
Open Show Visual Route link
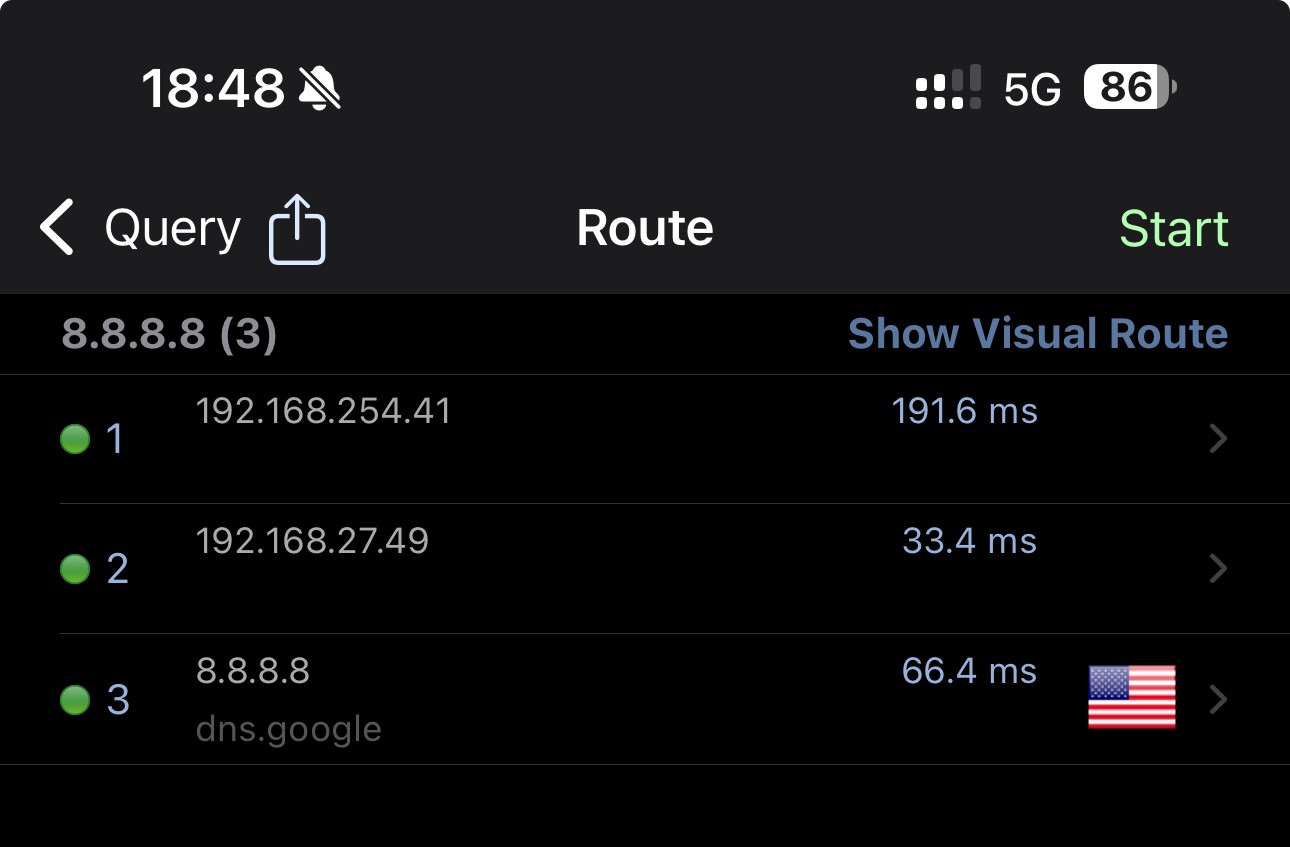click(1038, 334)
